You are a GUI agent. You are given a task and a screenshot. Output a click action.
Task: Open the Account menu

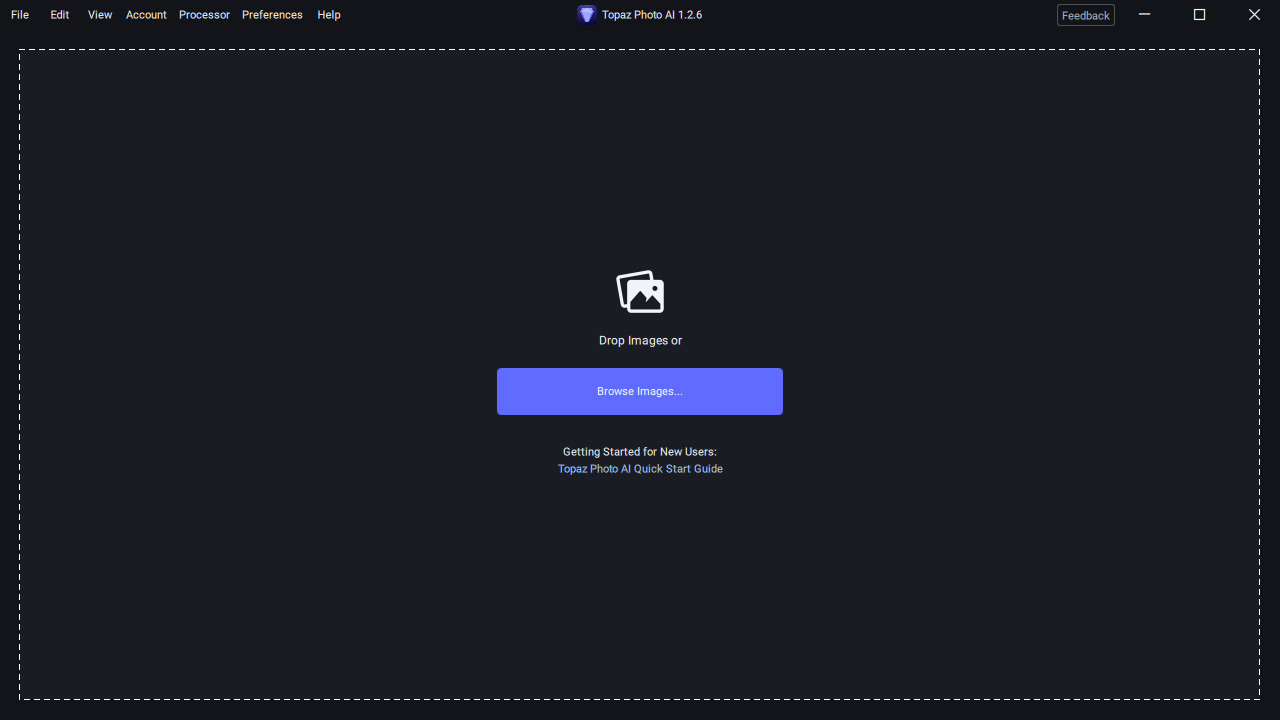146,14
